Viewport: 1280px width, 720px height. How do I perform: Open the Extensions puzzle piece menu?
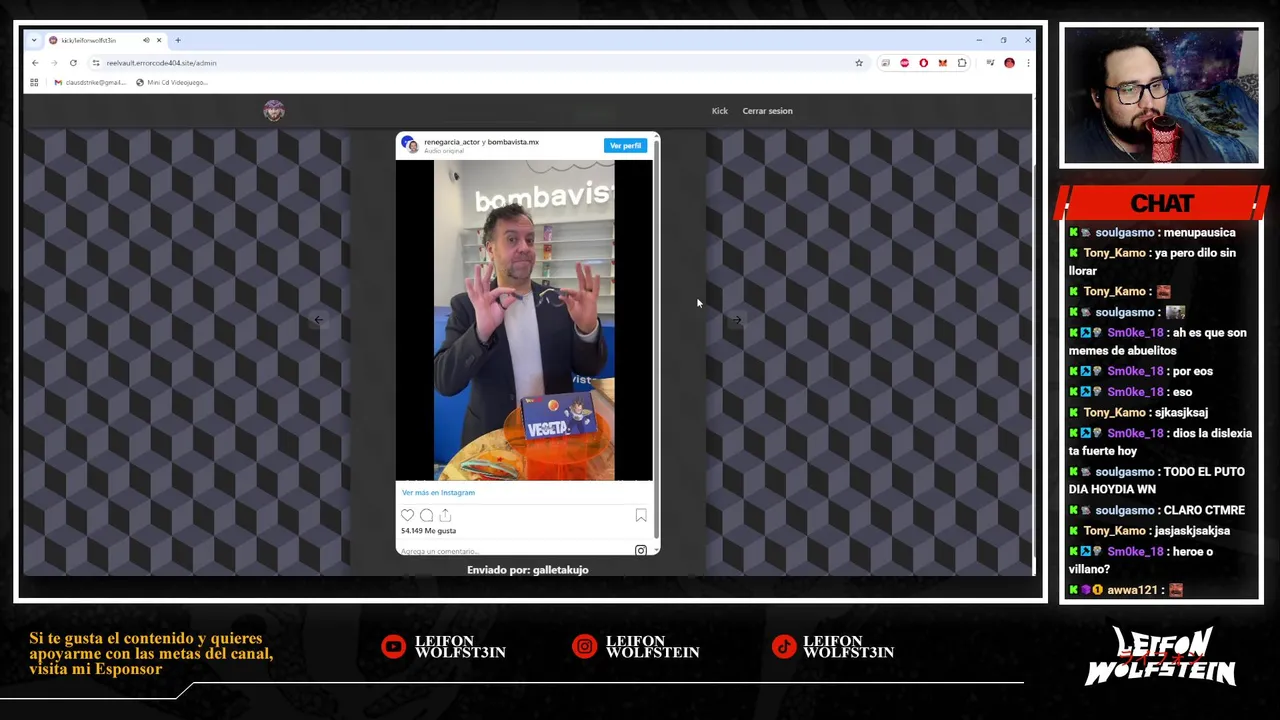pos(962,63)
